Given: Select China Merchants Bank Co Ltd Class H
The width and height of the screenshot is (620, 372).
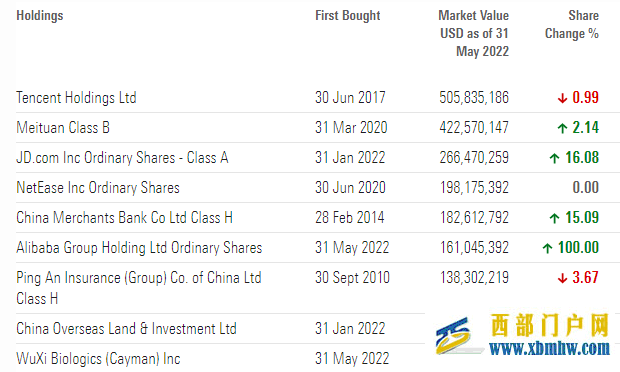Looking at the screenshot, I should point(124,217).
